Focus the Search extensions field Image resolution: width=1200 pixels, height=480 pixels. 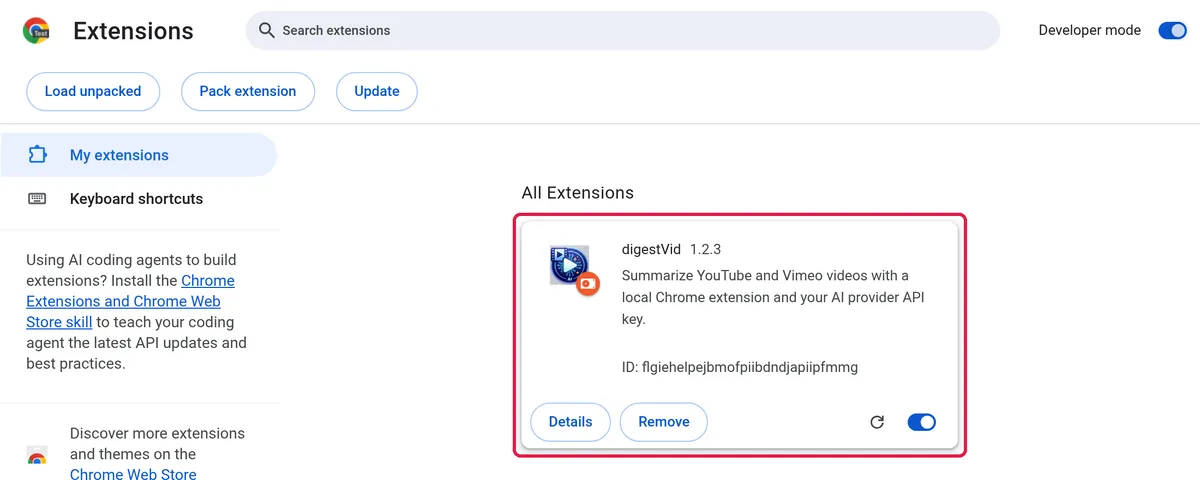pos(623,30)
